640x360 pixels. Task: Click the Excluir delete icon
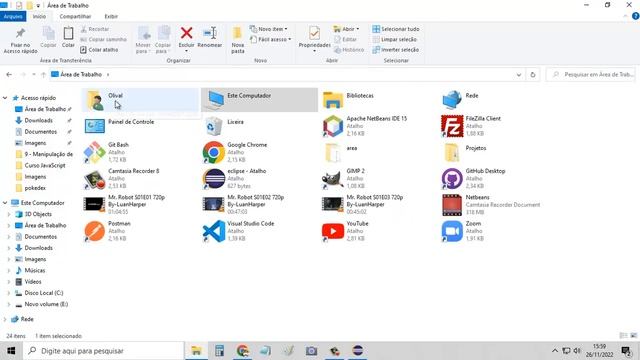point(187,33)
